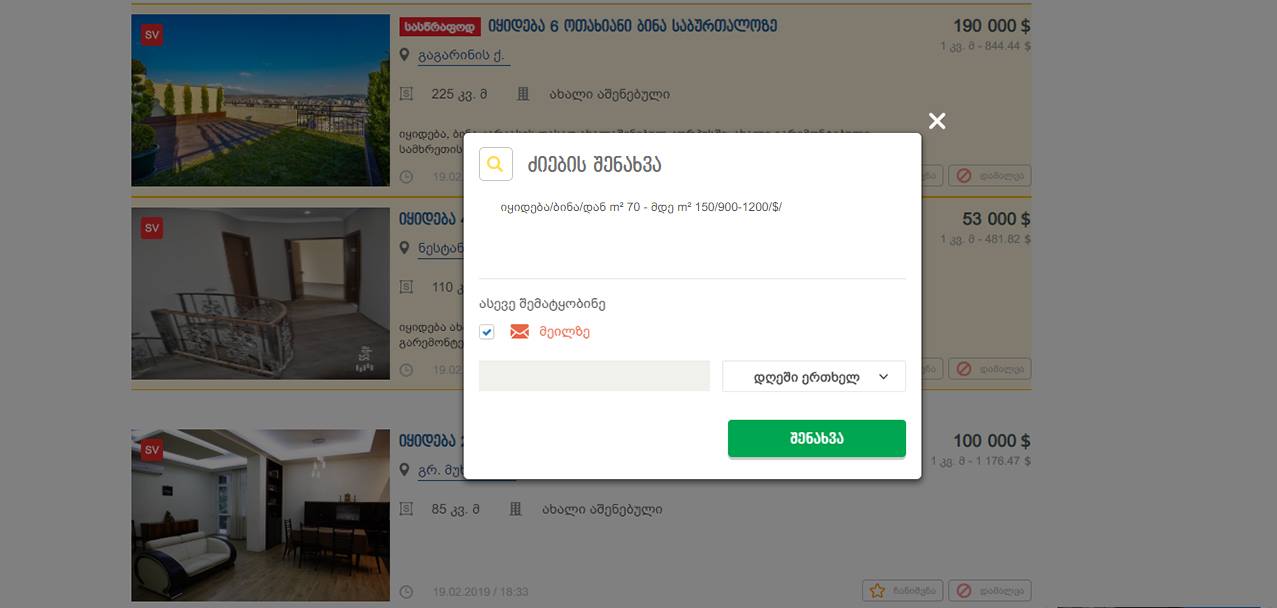This screenshot has height=608, width=1277.
Task: Click SV badge on the first listing photo
Action: (152, 35)
